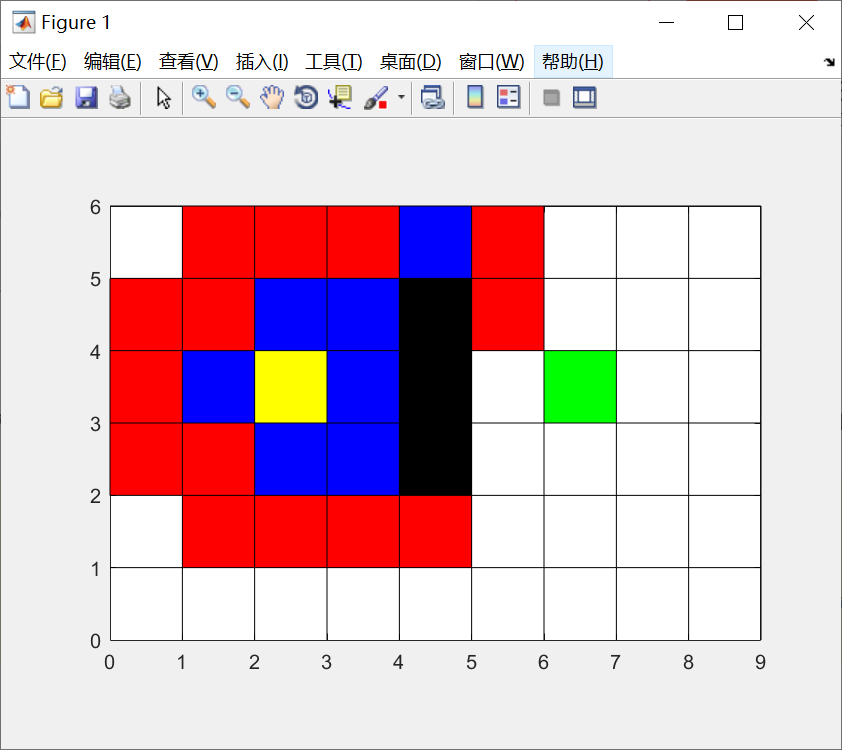Viewport: 842px width, 750px height.
Task: Open a file with the folder icon
Action: 52,98
